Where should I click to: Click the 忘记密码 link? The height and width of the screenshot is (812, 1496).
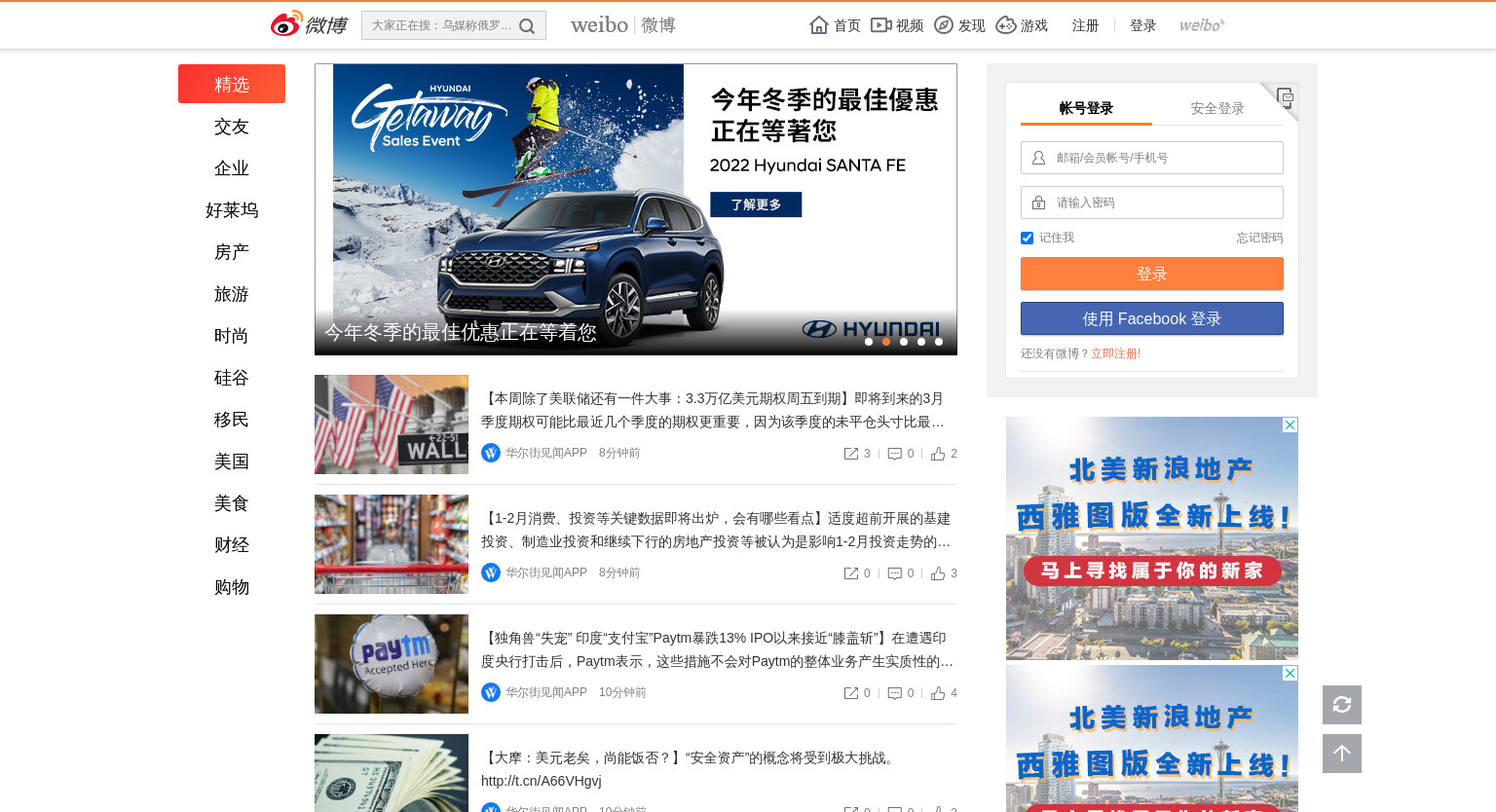(x=1259, y=238)
